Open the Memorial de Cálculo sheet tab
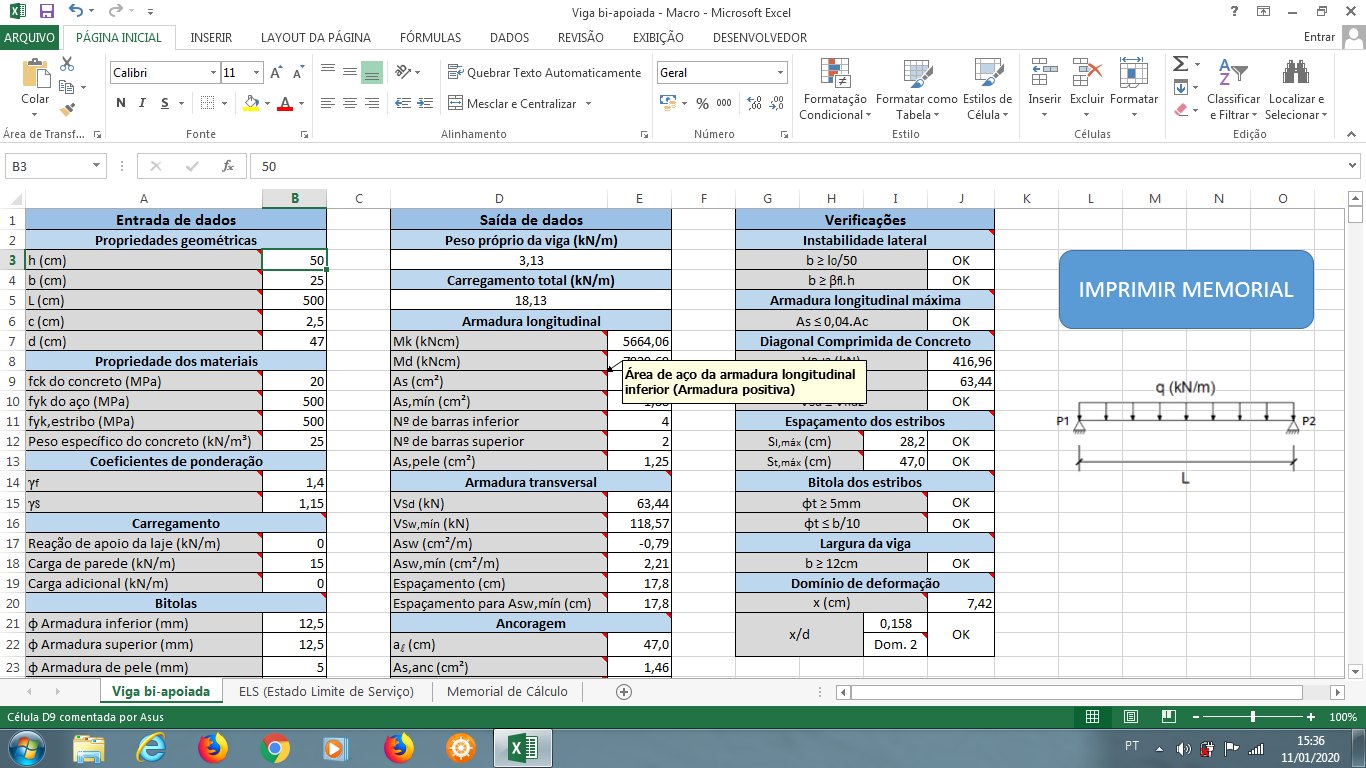 507,691
